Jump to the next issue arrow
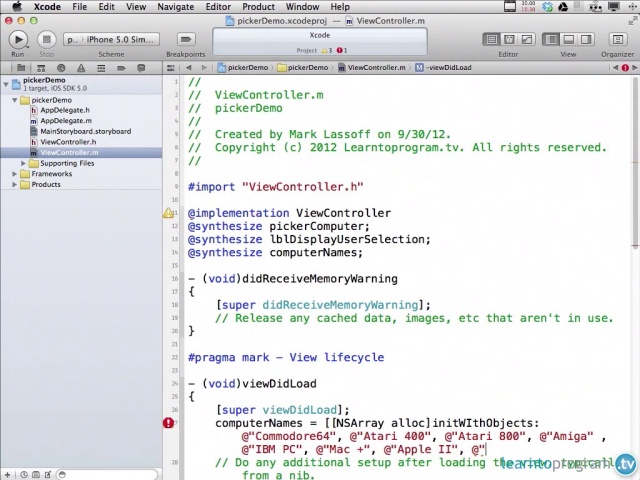Image resolution: width=640 pixels, height=480 pixels. click(x=634, y=68)
